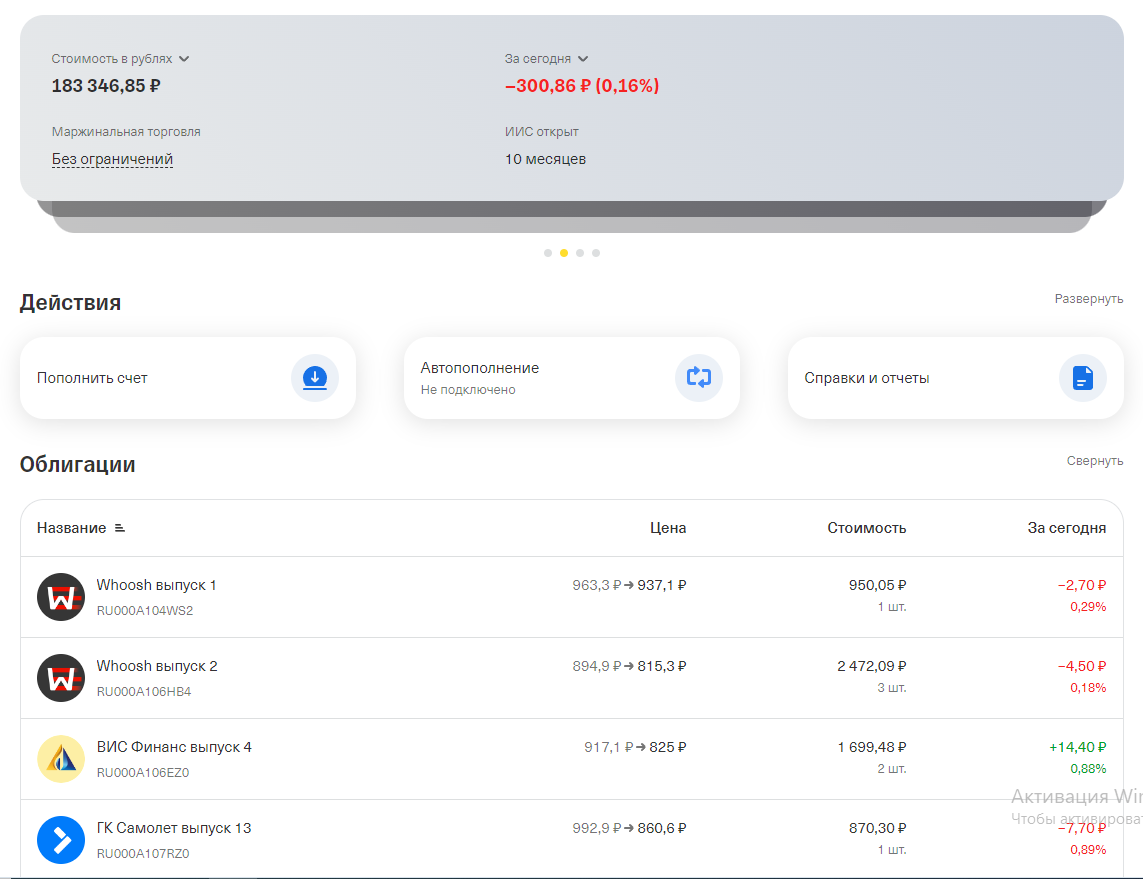The width and height of the screenshot is (1143, 879).
Task: Click the Действия section heading
Action: (70, 302)
